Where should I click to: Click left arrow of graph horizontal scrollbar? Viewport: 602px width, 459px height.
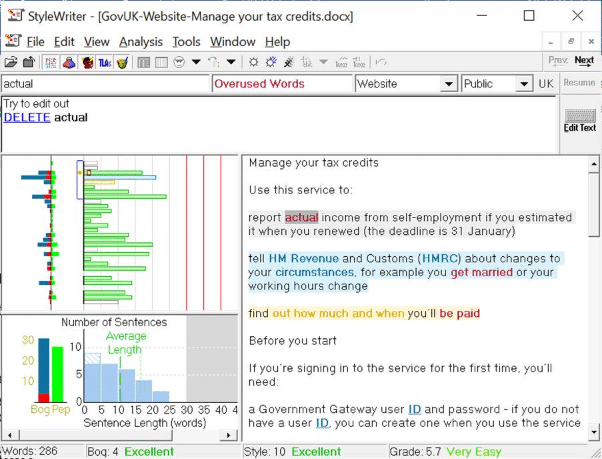pos(10,435)
